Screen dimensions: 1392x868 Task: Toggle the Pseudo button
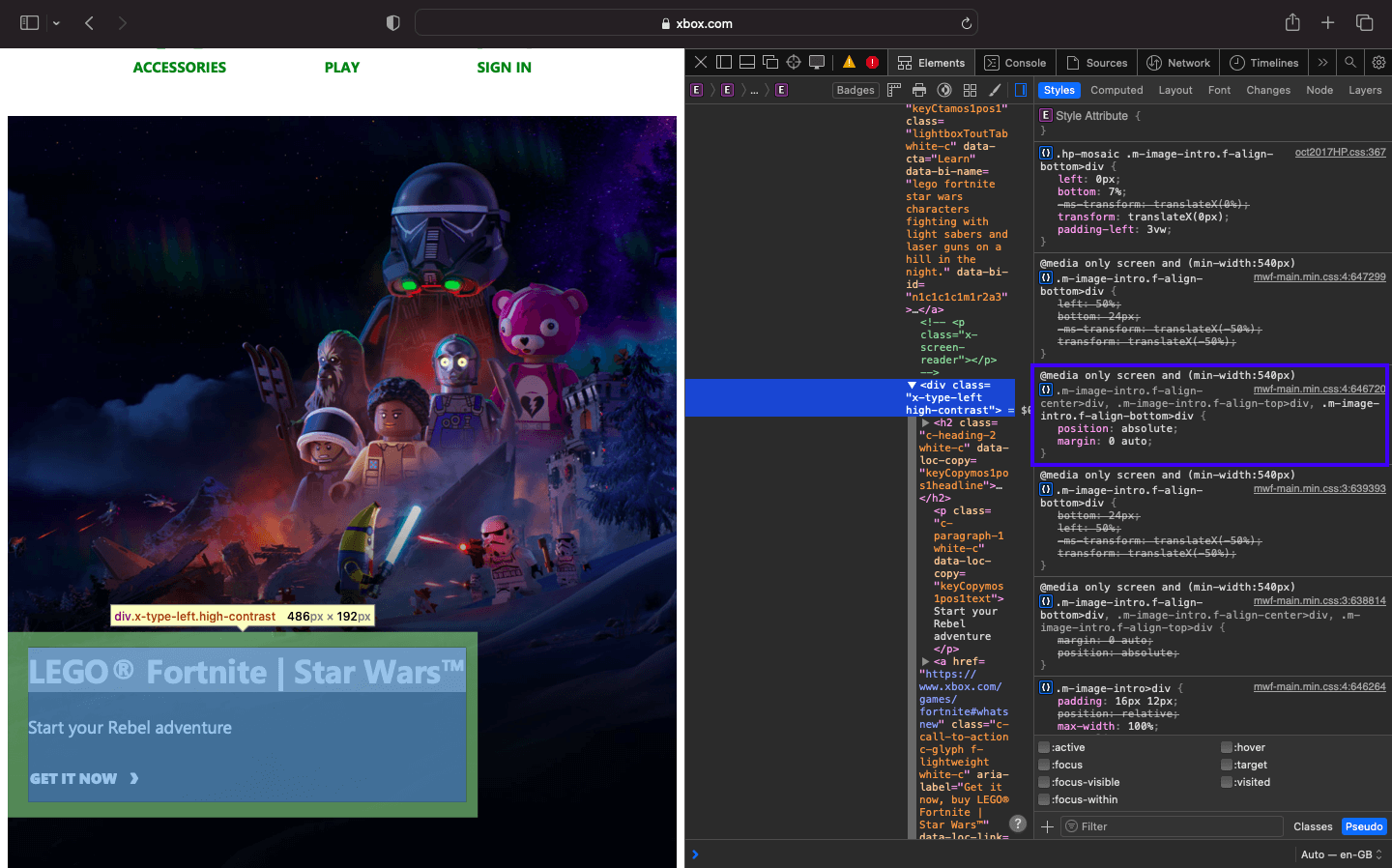point(1364,826)
